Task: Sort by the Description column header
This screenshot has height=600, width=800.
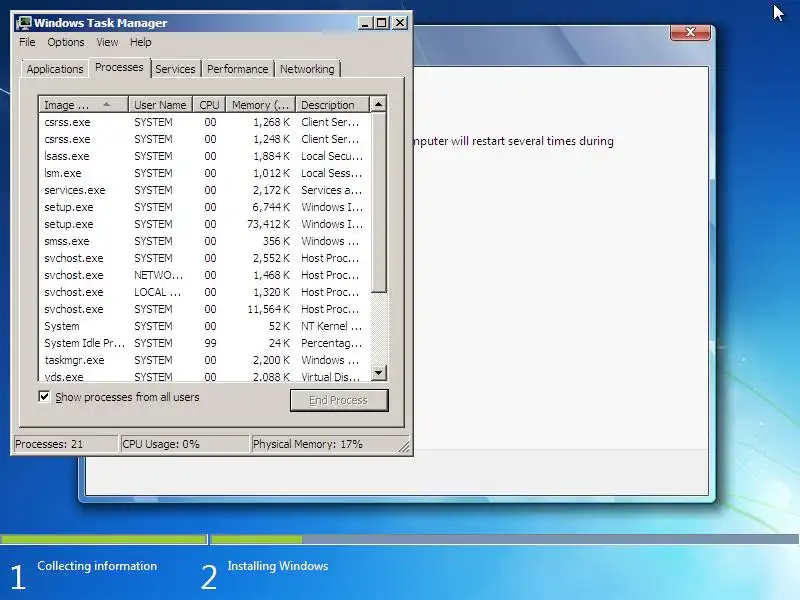Action: point(332,105)
